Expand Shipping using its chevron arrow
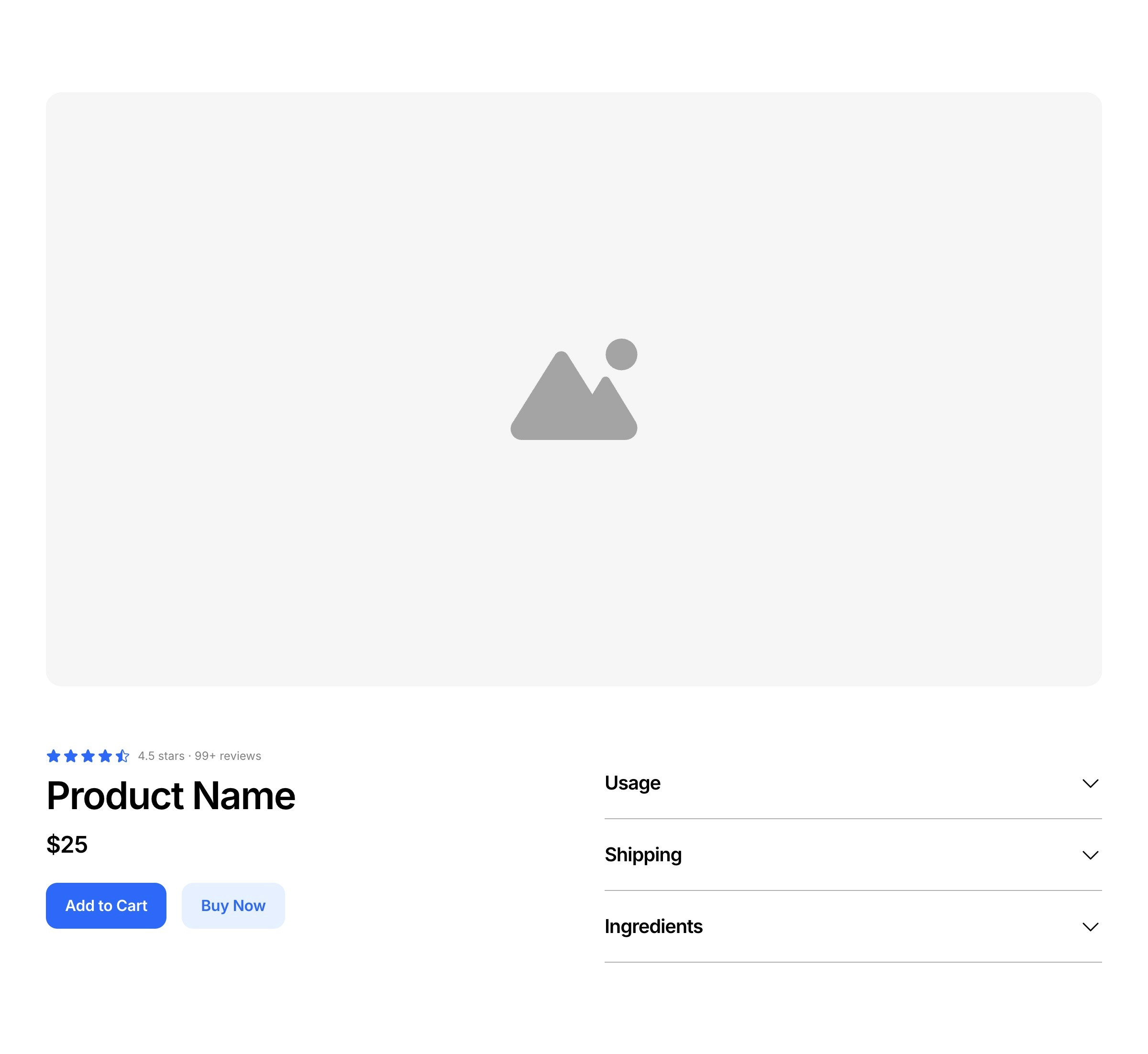1148x1054 pixels. click(x=1091, y=856)
